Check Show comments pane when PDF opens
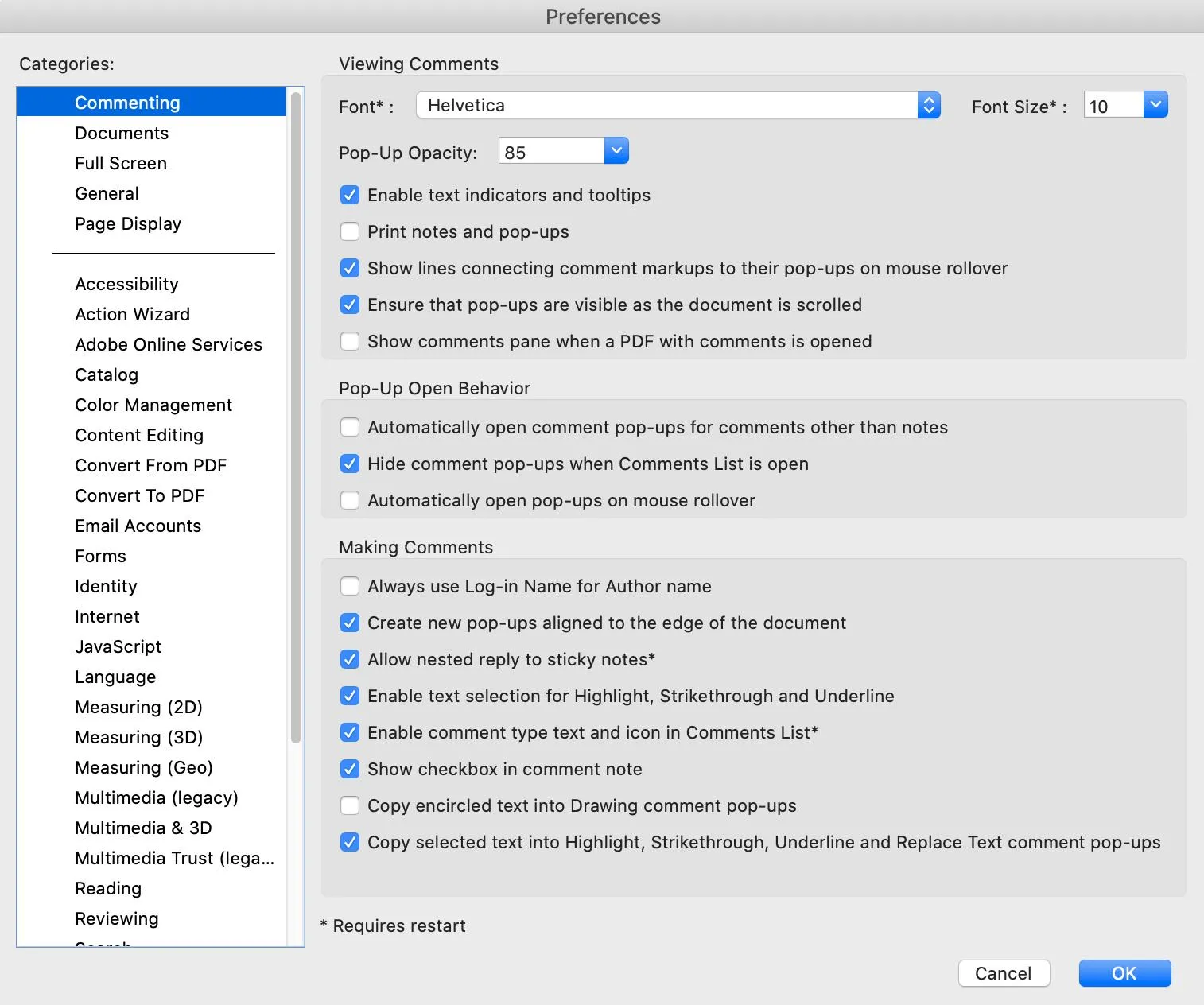Screen dimensions: 1204x1005 pyautogui.click(x=350, y=341)
